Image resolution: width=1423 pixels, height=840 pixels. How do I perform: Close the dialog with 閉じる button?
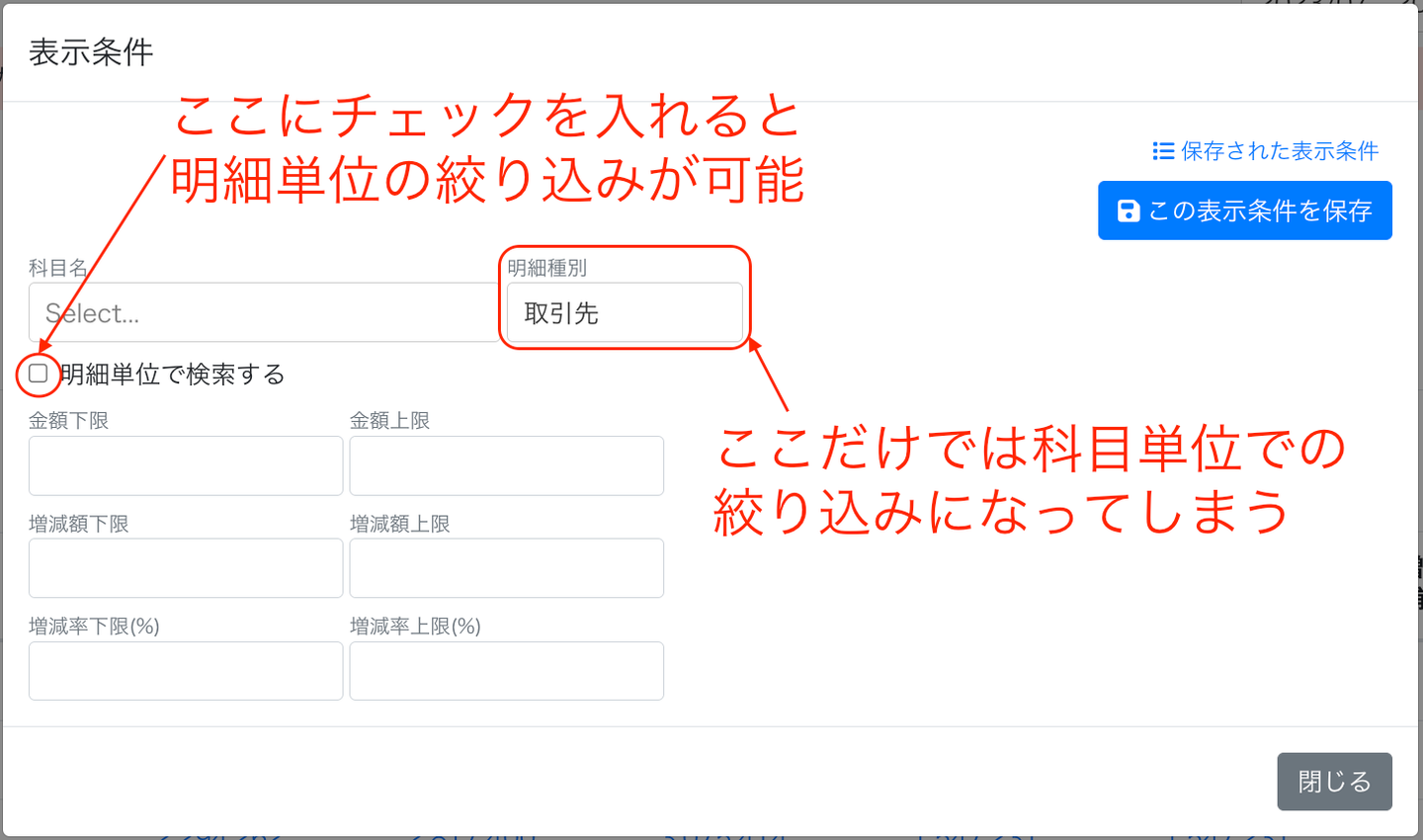pos(1334,782)
